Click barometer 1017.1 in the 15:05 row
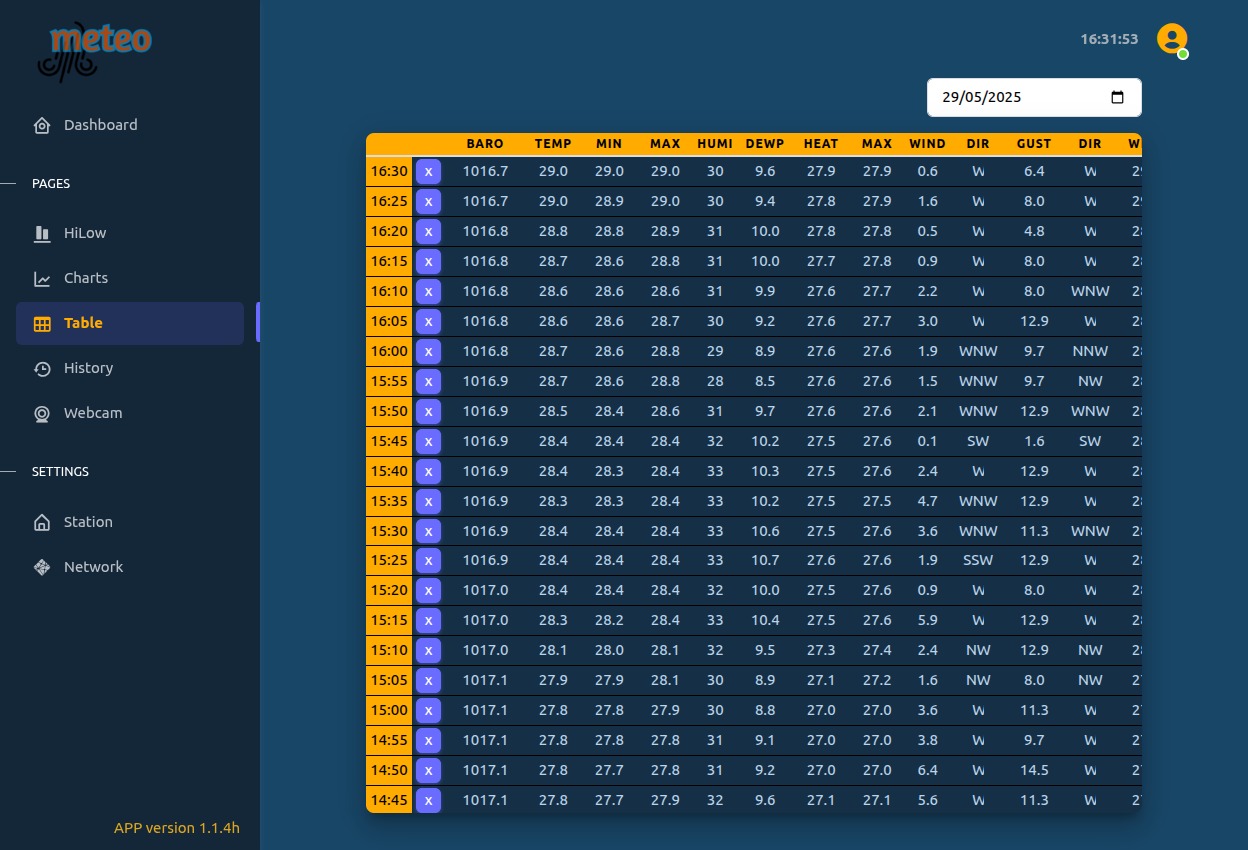Viewport: 1248px width, 850px height. point(485,680)
